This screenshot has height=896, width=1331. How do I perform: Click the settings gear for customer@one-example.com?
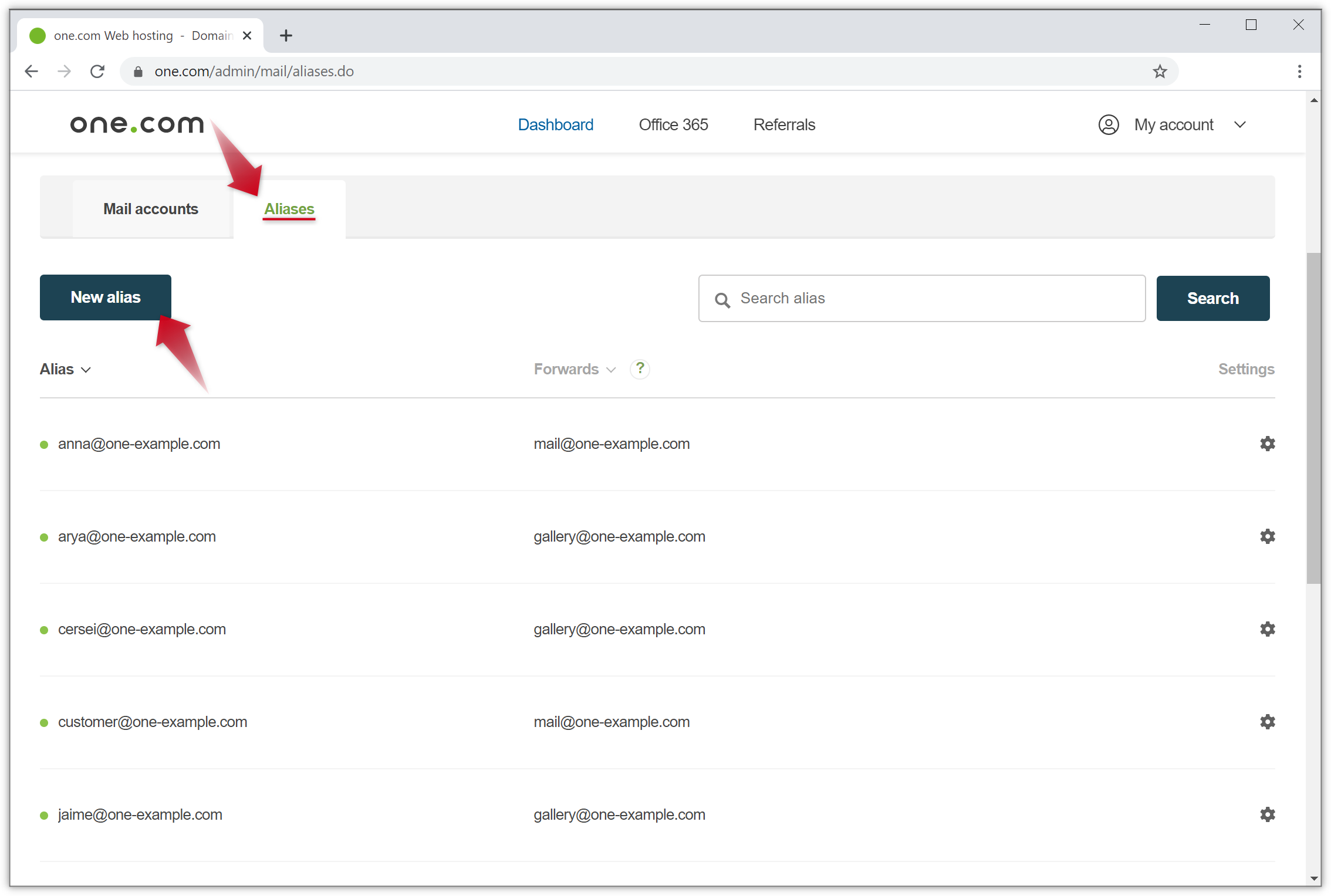pos(1267,722)
